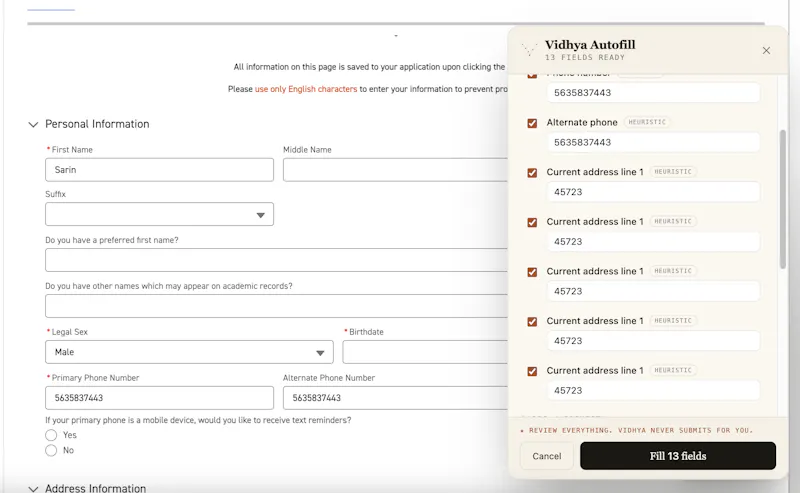Open the Suffix dropdown
This screenshot has height=493, width=800.
(x=159, y=214)
